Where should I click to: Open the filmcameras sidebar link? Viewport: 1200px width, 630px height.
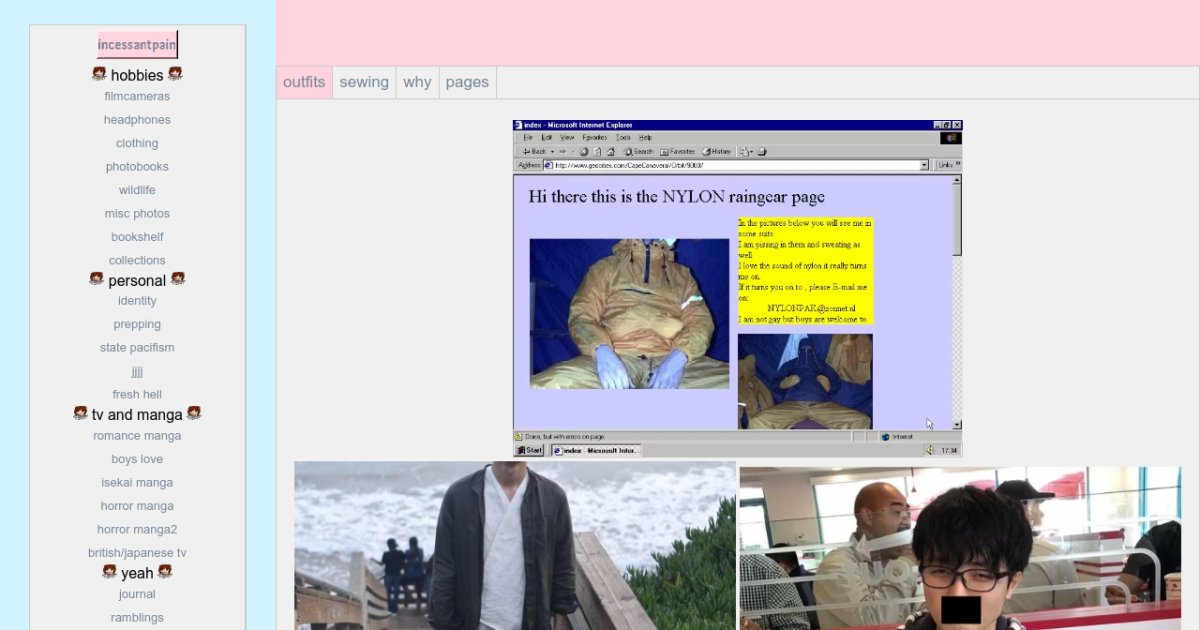137,97
